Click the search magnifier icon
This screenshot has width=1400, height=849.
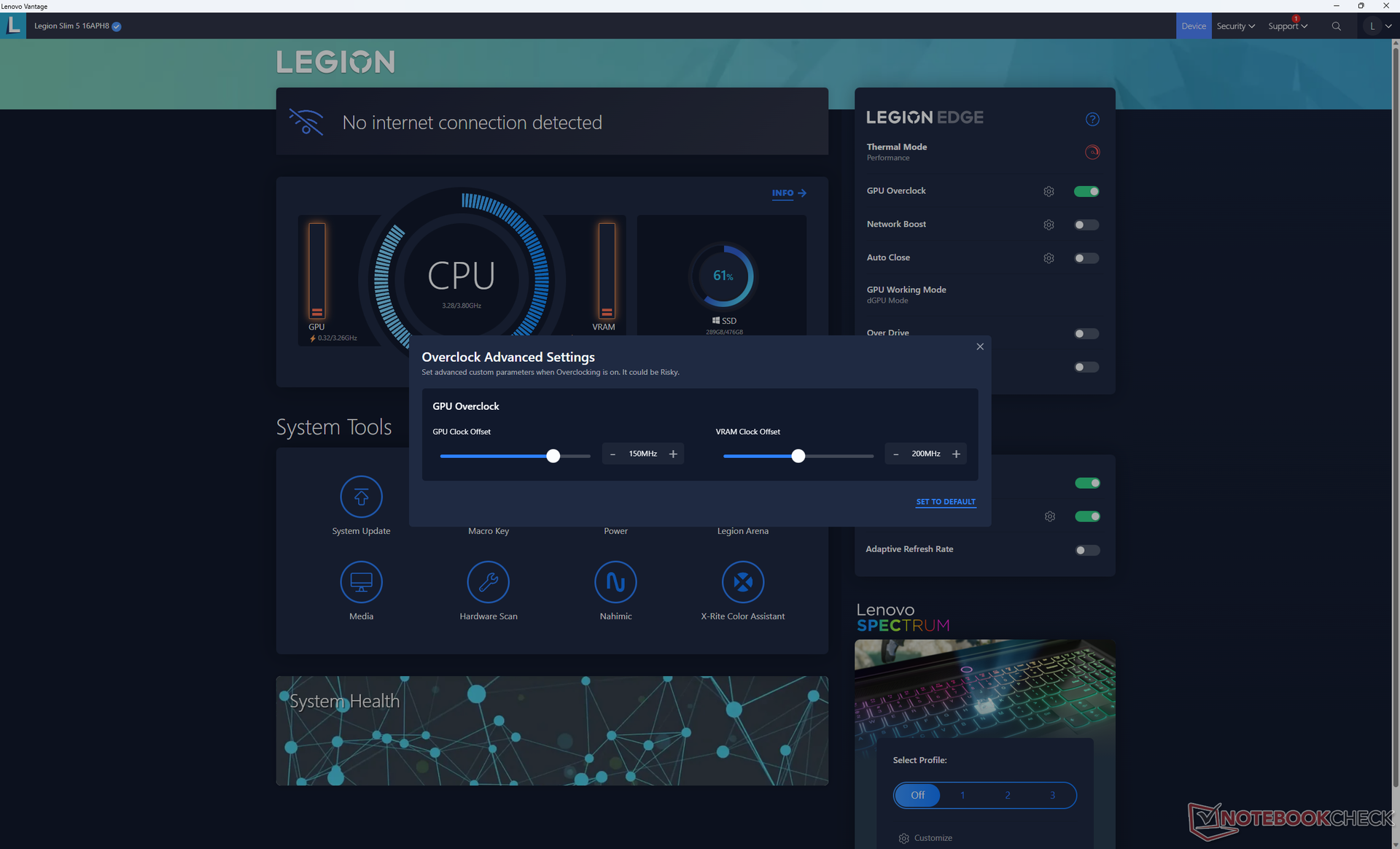click(1336, 26)
